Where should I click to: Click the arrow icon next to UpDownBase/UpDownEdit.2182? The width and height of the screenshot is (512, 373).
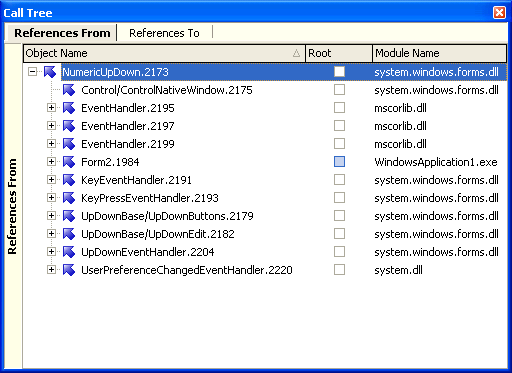click(x=69, y=234)
